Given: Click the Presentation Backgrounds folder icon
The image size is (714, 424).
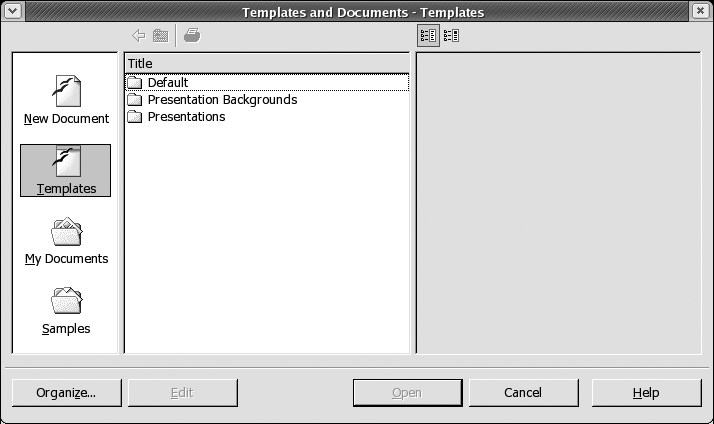Looking at the screenshot, I should click(x=135, y=100).
